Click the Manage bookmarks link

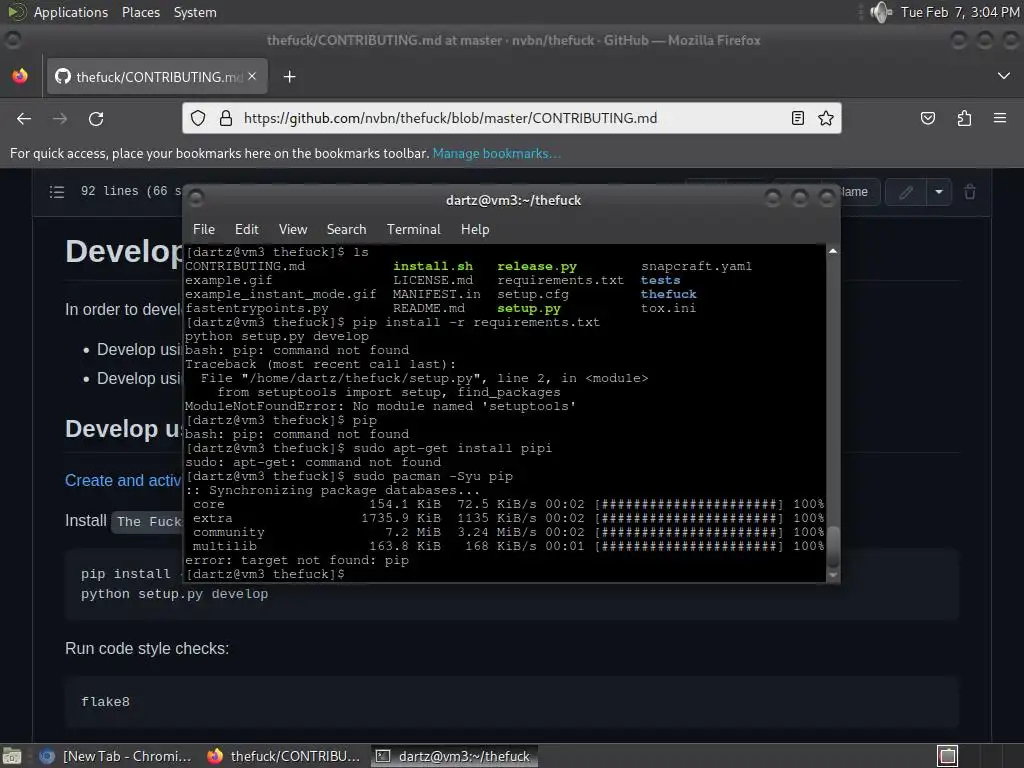[x=496, y=153]
